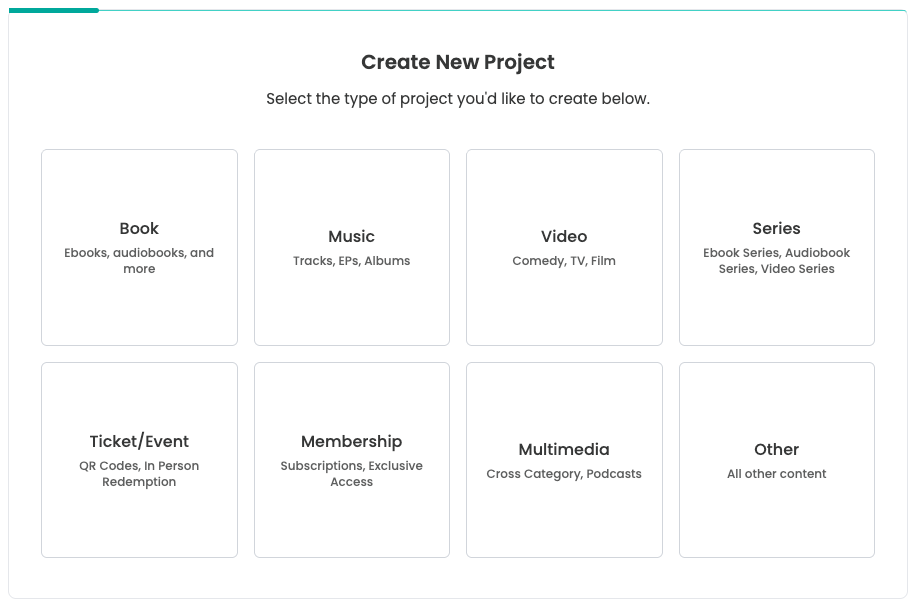Choose Other for all other content
921x608 pixels.
[776, 458]
